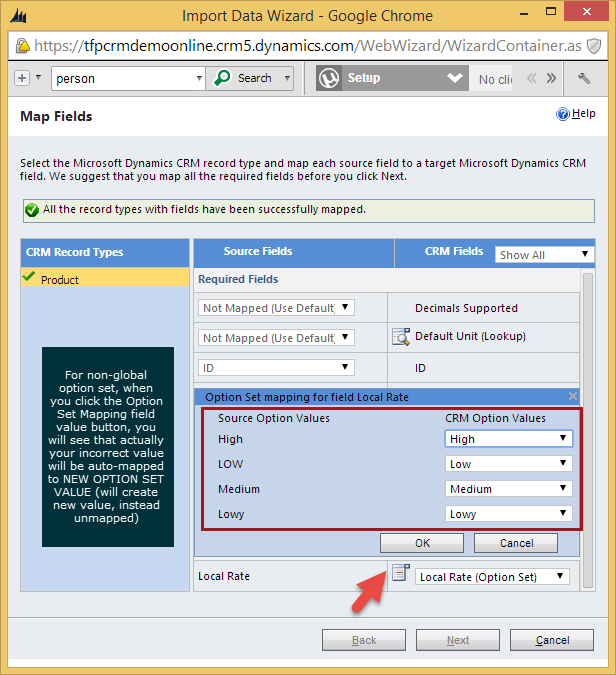Viewport: 616px width, 675px height.
Task: Open CRM option dropdown for source Medium
Action: coord(508,489)
